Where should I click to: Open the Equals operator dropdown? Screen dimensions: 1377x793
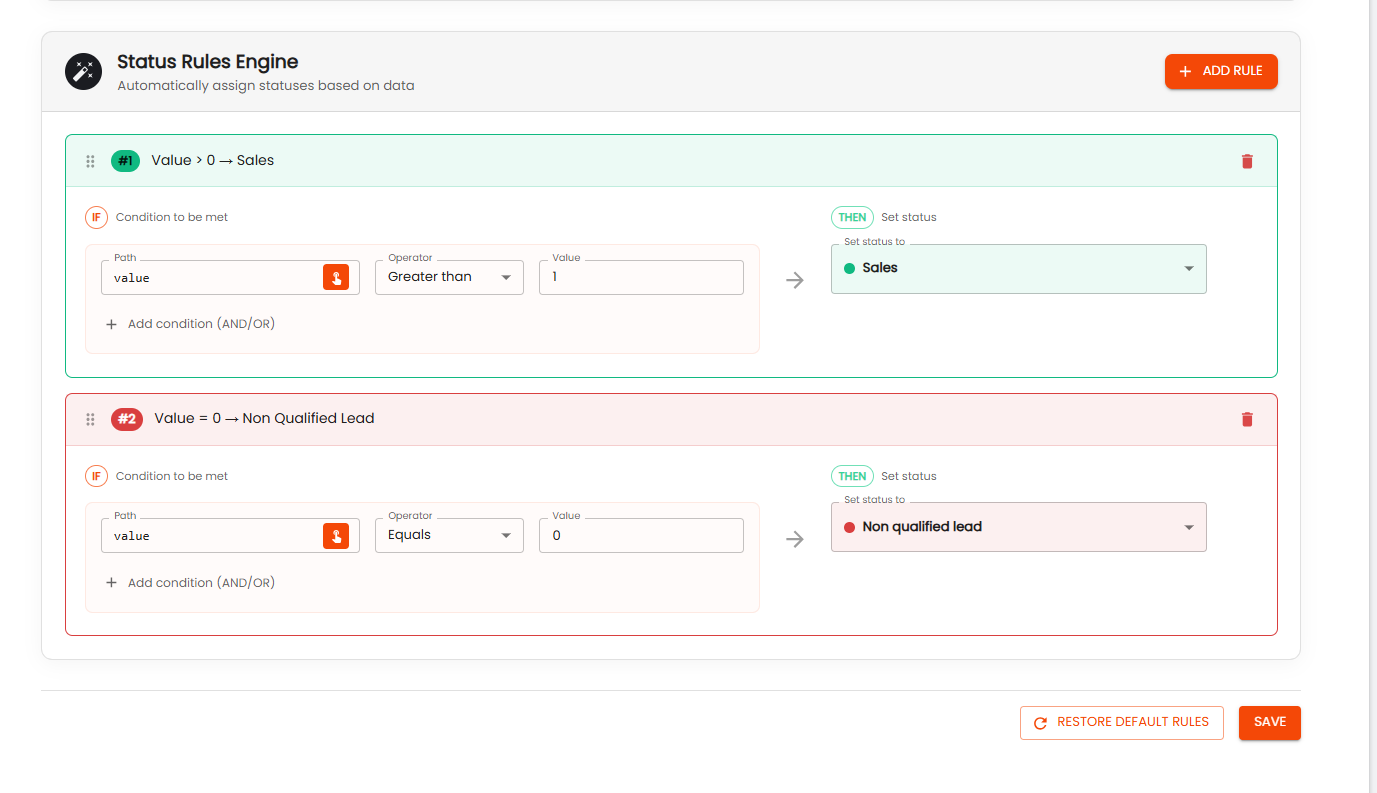pos(449,535)
